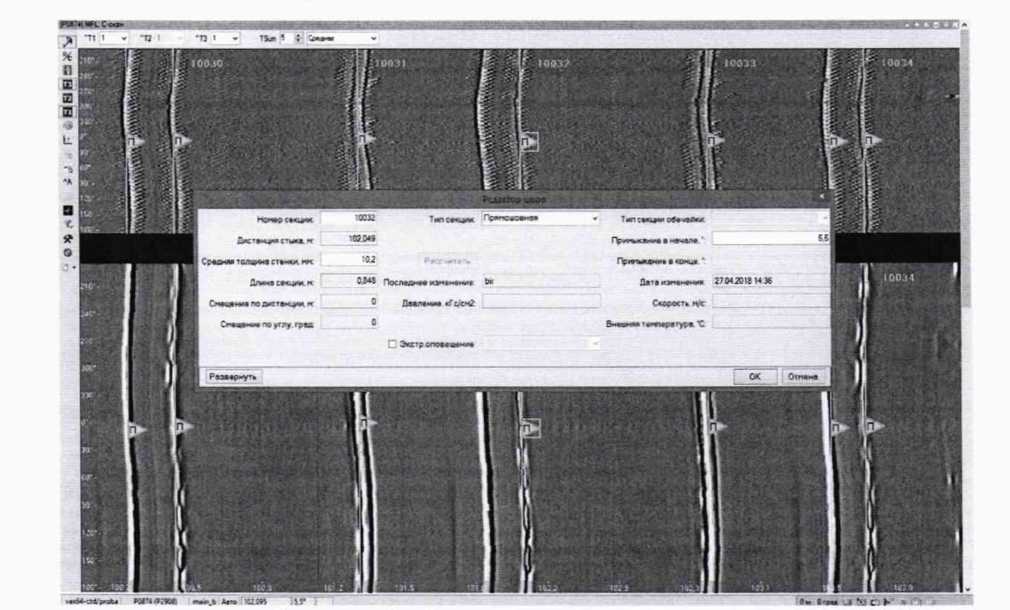Click the Номер секции input field
The width and height of the screenshot is (1010, 610).
pos(349,217)
